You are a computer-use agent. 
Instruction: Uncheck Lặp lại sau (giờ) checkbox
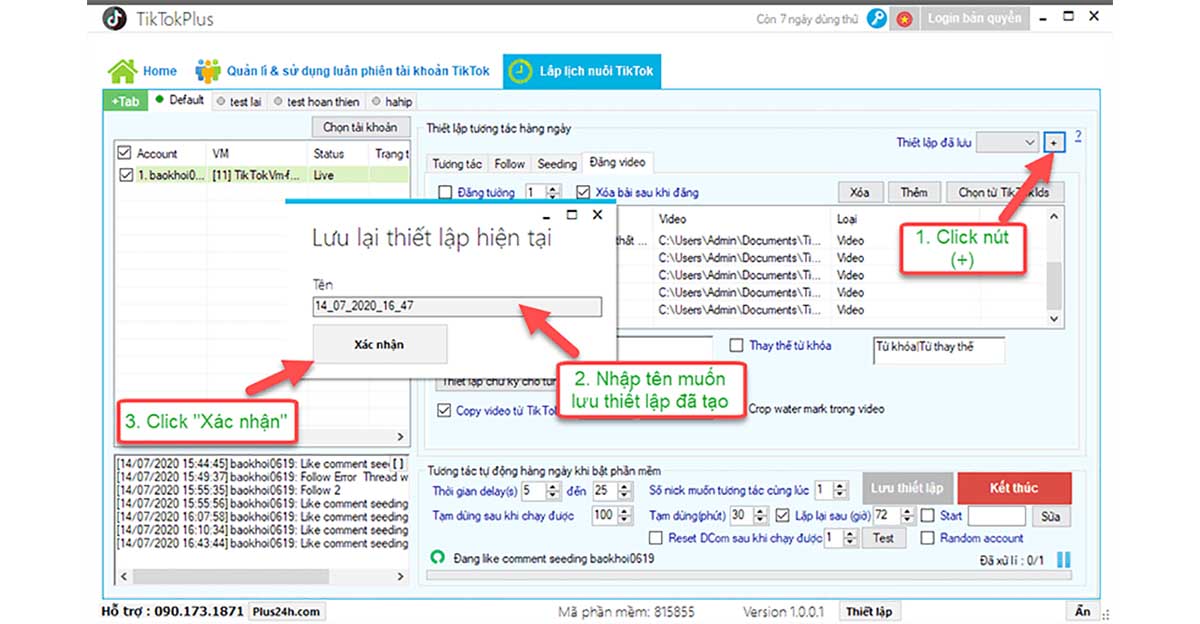[x=784, y=516]
